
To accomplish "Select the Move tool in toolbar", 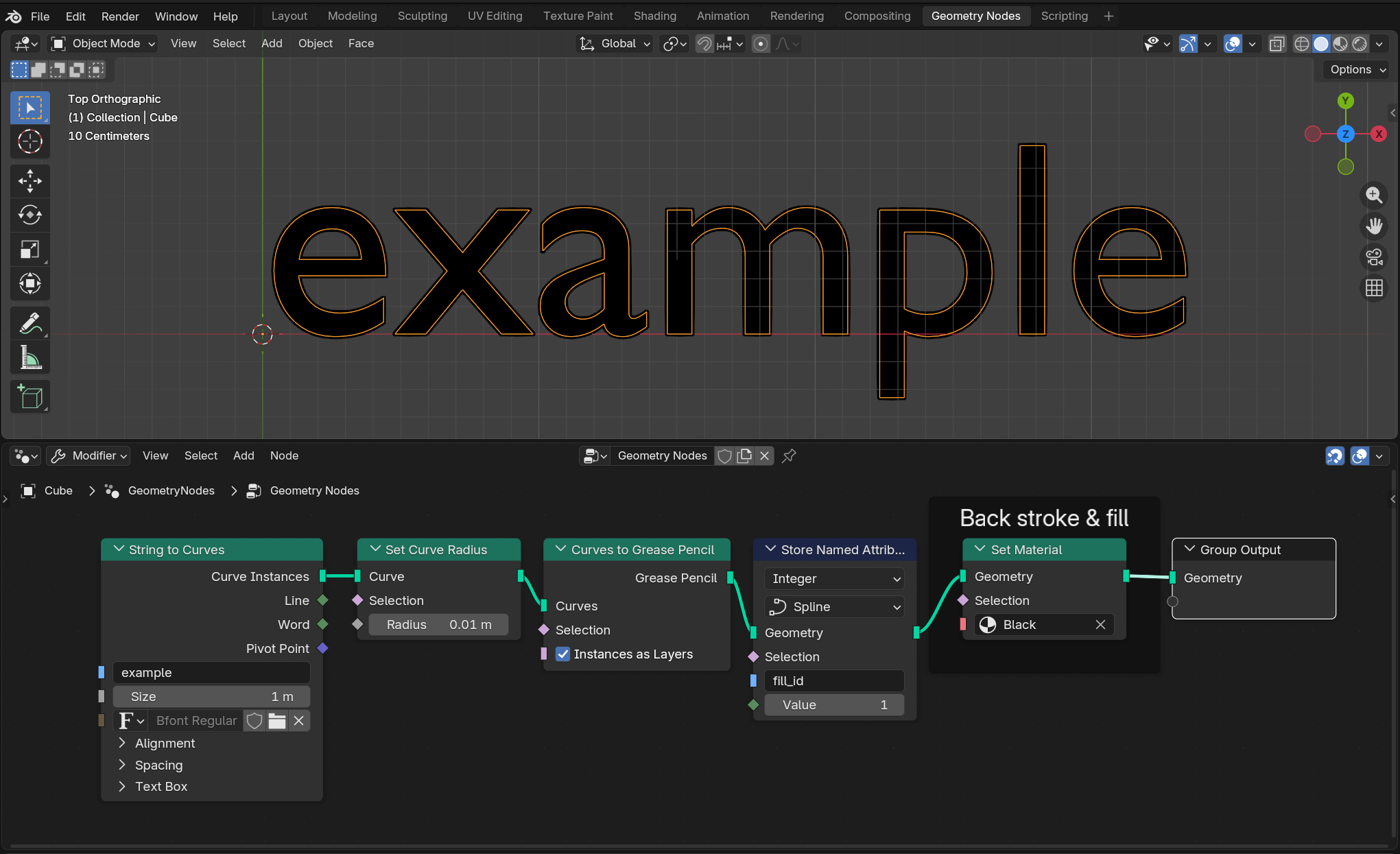I will (x=29, y=181).
